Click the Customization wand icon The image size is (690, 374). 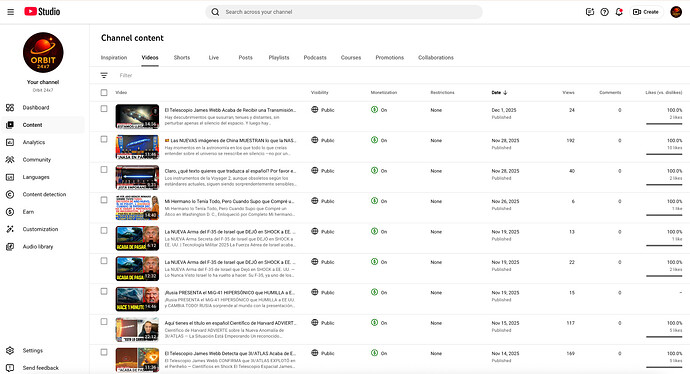coord(10,229)
